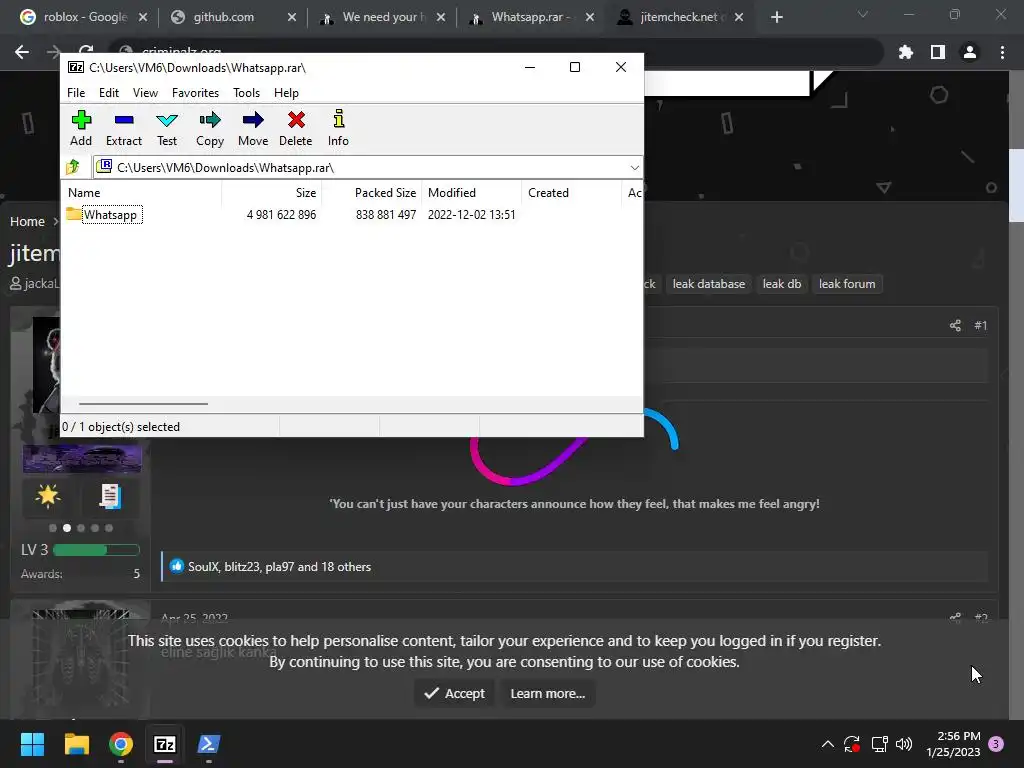The height and width of the screenshot is (768, 1024).
Task: Go back in Chrome
Action: click(22, 52)
